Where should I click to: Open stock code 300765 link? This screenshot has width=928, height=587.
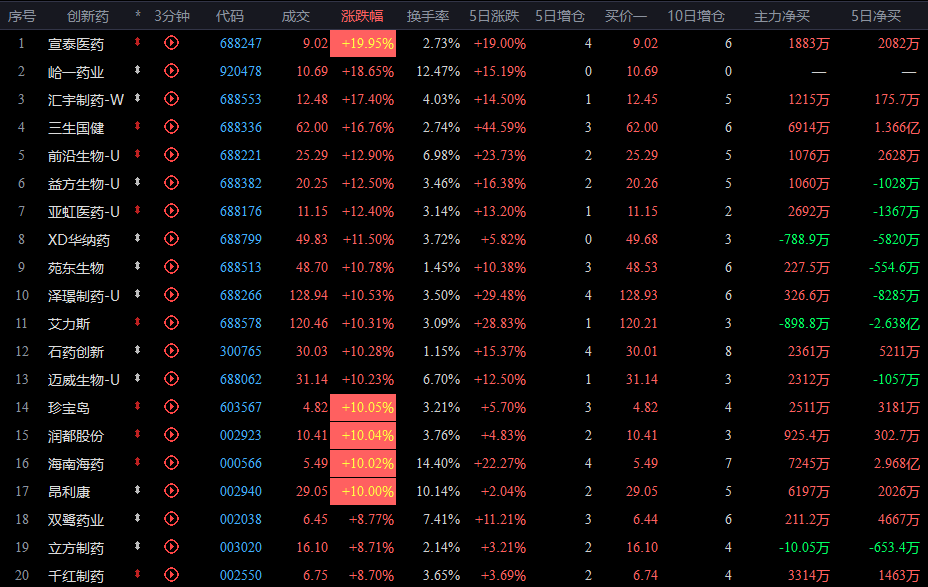point(240,351)
